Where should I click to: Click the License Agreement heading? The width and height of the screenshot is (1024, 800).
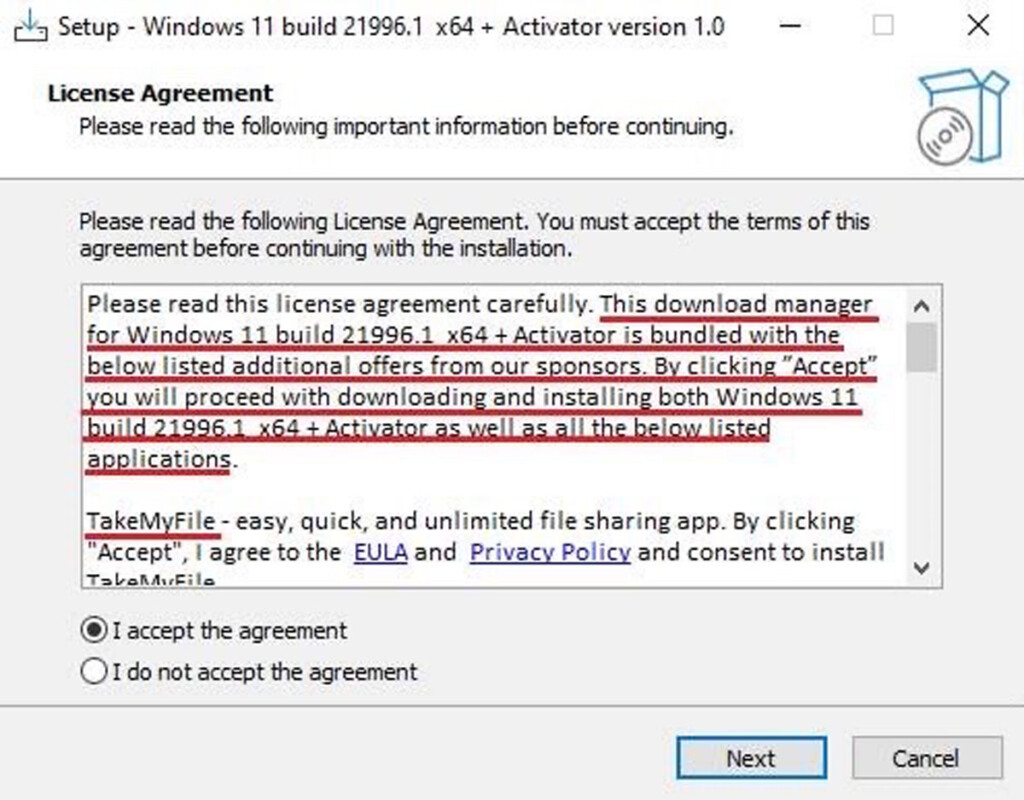point(159,92)
